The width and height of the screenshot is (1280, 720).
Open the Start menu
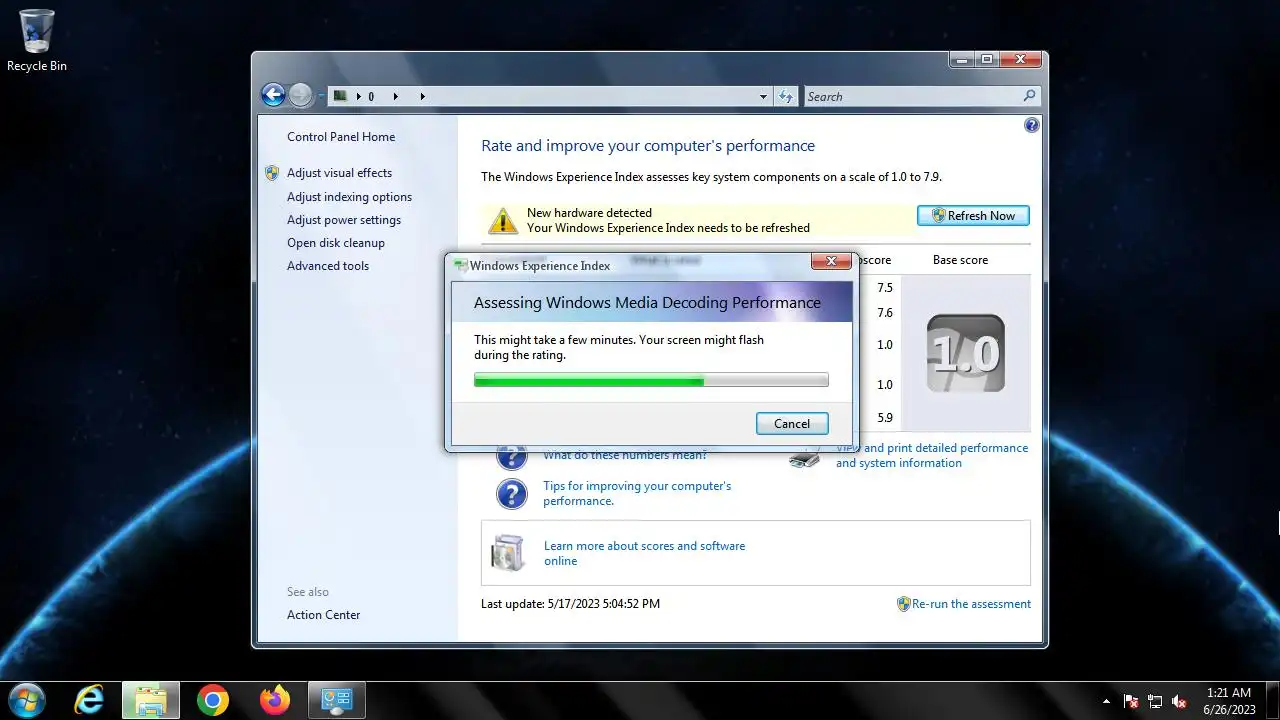click(x=27, y=700)
